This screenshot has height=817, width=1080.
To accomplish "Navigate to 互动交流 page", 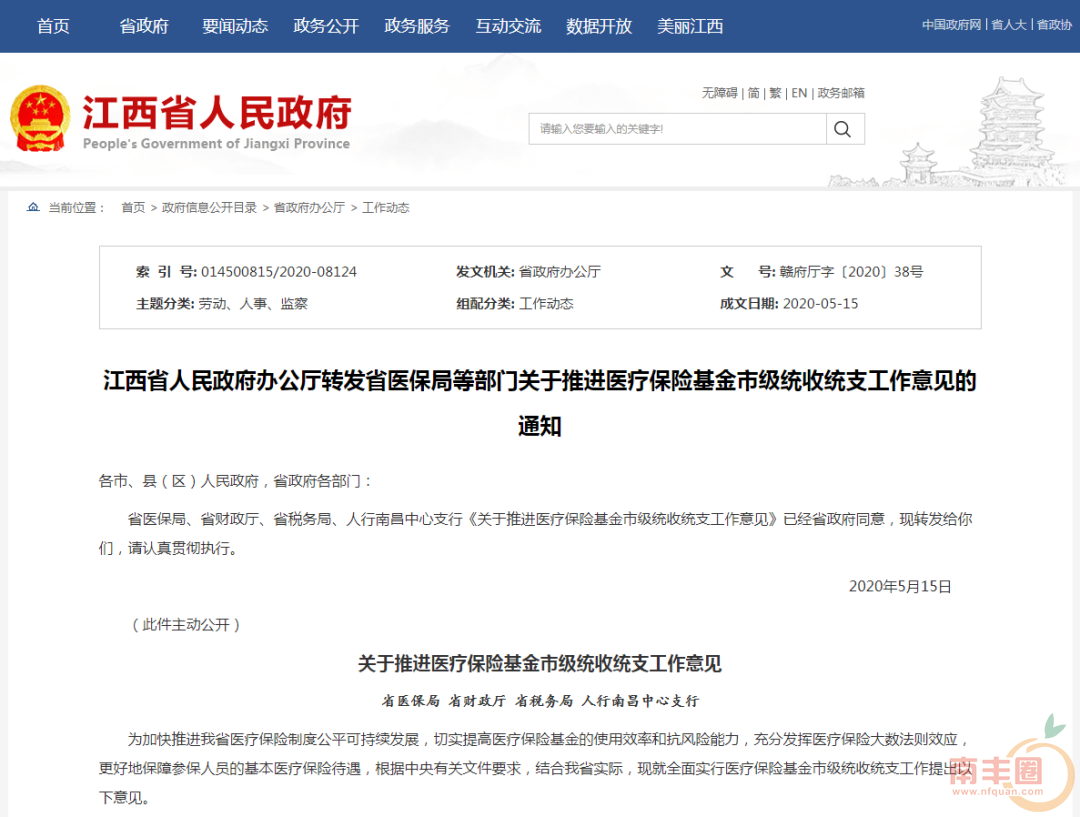I will tap(508, 26).
